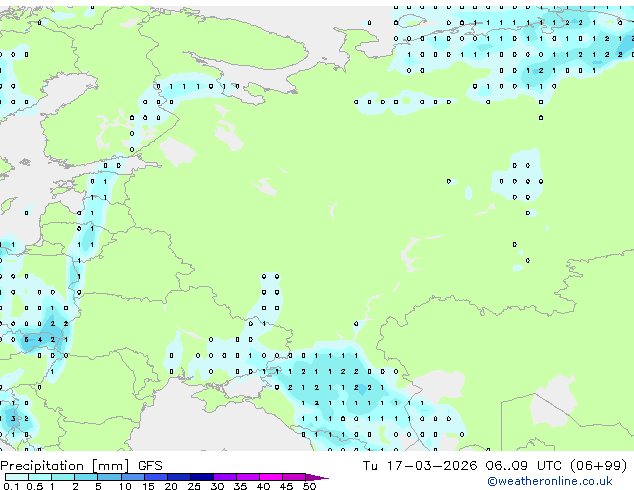The width and height of the screenshot is (634, 490).
Task: Click the 'GFS' model label
Action: [x=150, y=466]
